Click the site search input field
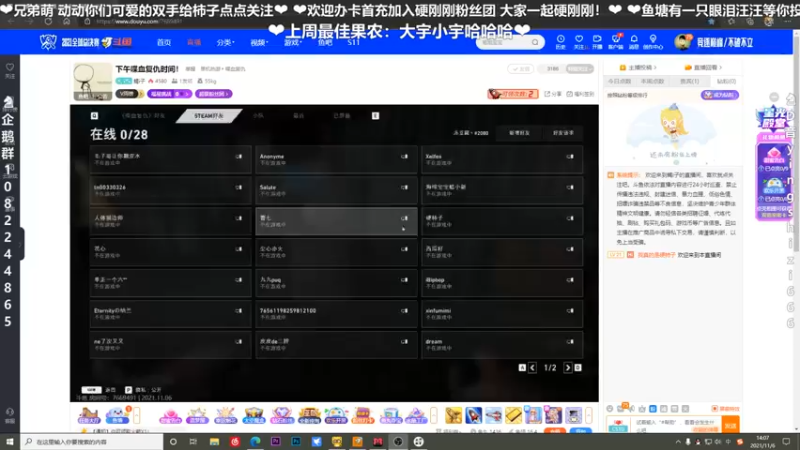The image size is (800, 450). [505, 42]
